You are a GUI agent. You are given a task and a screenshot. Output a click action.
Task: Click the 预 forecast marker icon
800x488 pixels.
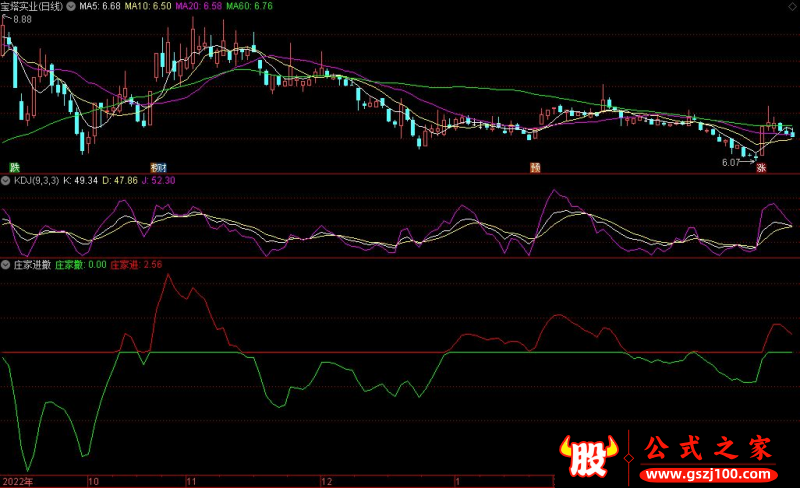click(535, 167)
